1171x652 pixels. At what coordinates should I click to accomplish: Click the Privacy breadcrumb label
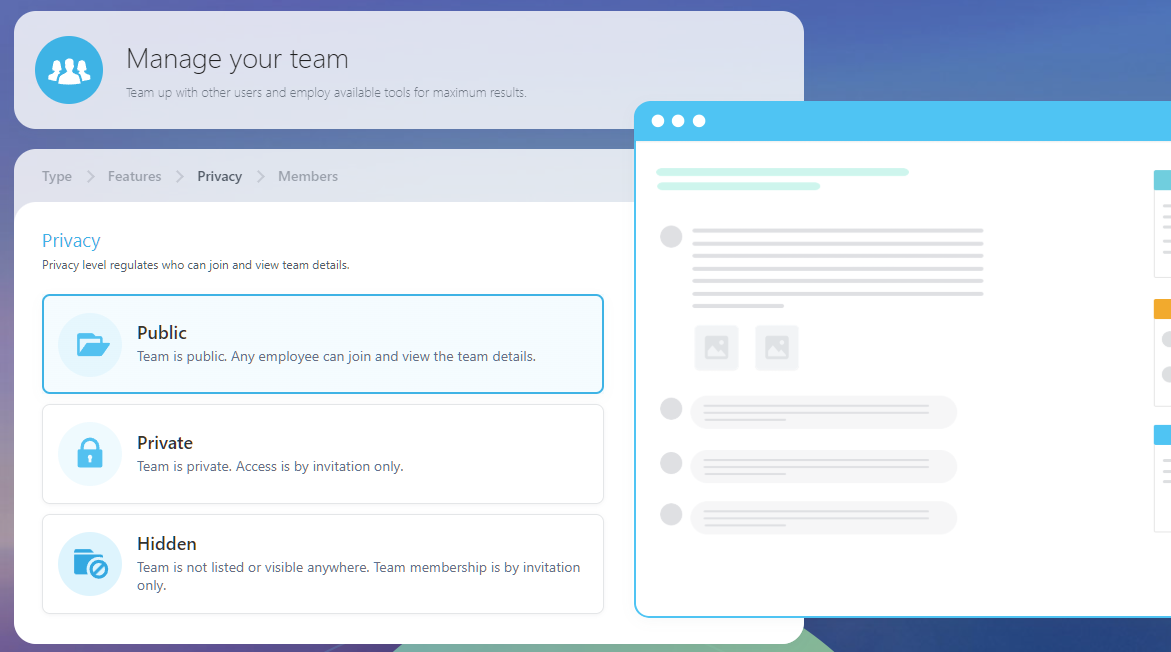219,176
